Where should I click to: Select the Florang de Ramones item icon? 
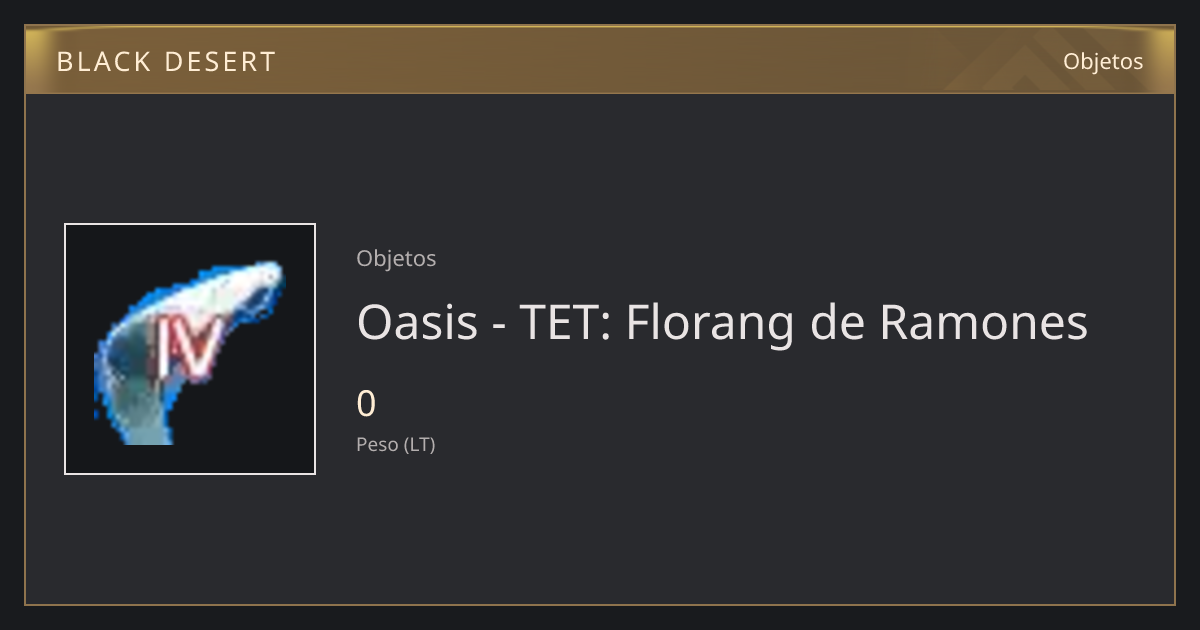click(190, 349)
